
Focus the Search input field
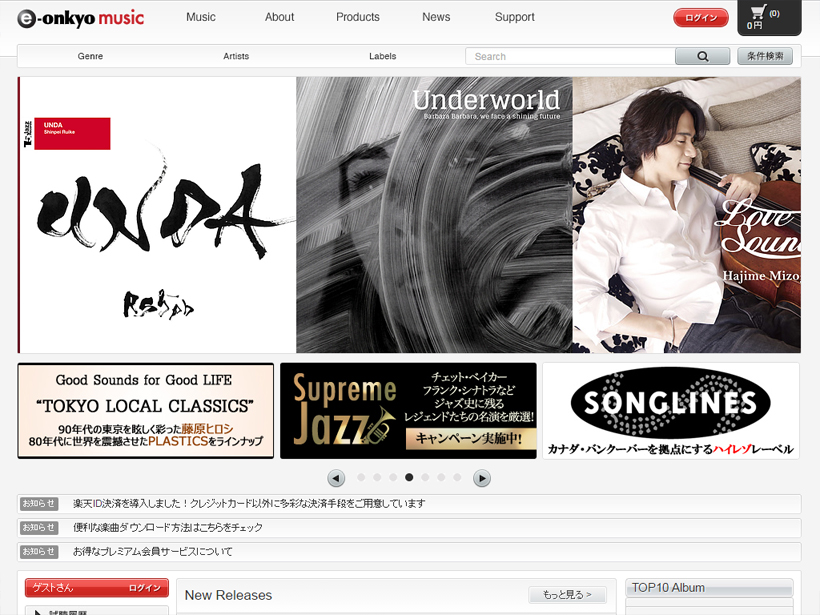point(570,56)
